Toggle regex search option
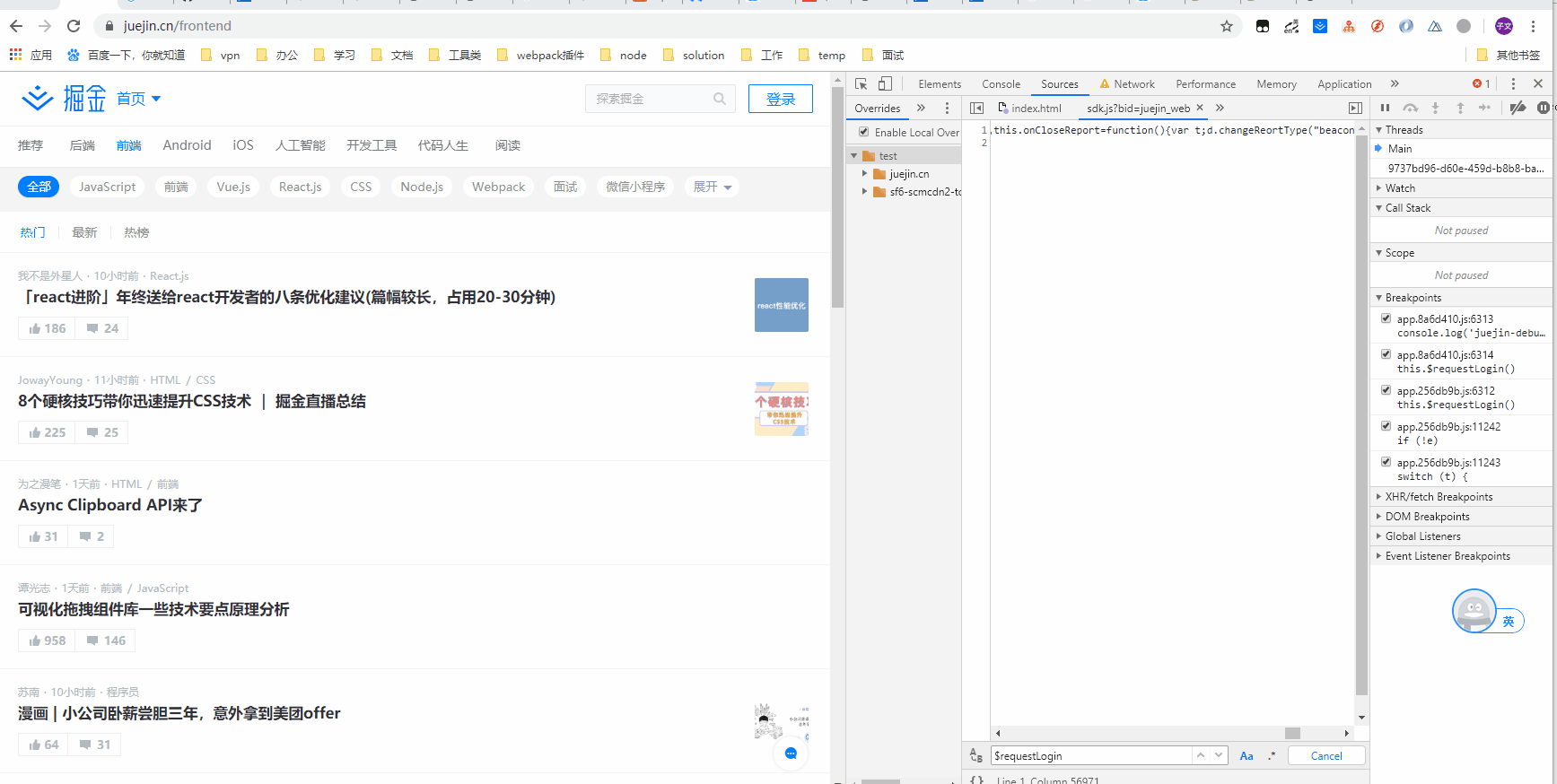 click(1272, 756)
